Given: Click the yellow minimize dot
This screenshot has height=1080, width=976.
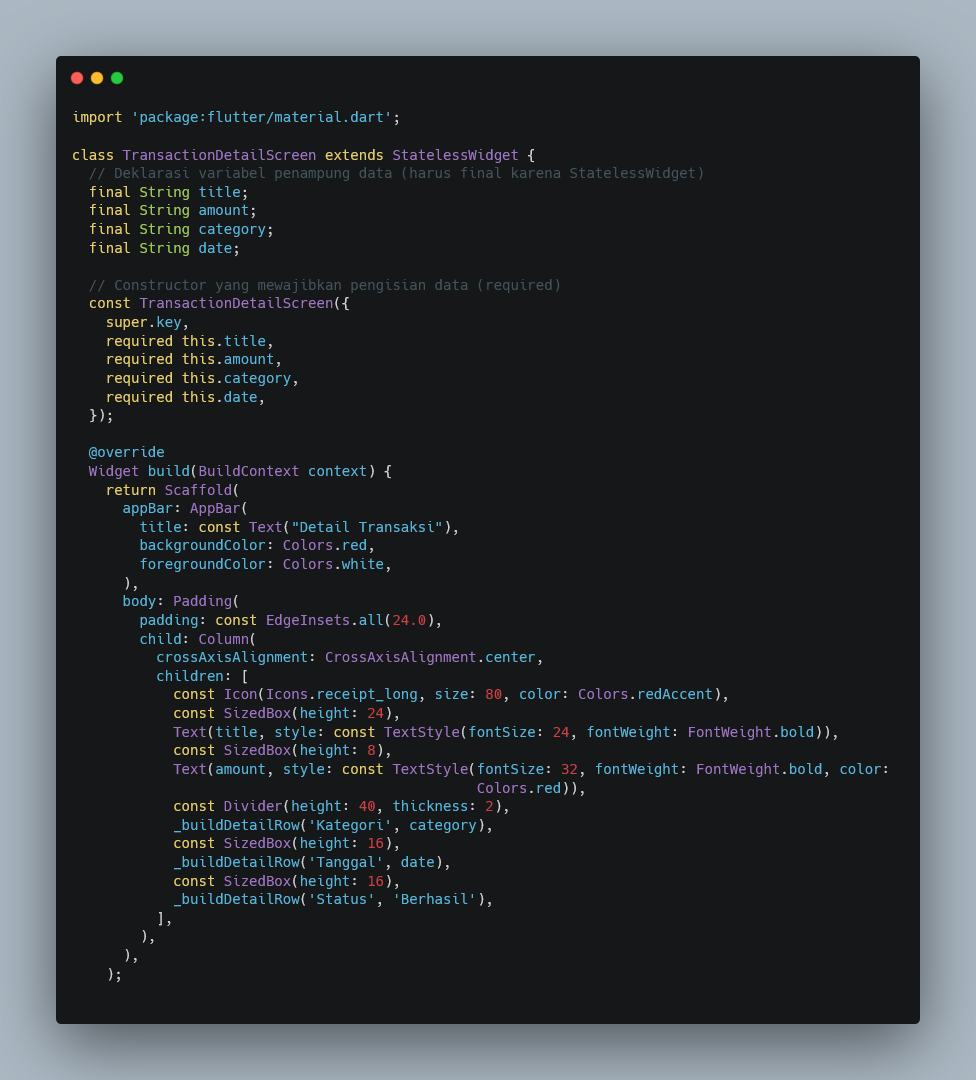Looking at the screenshot, I should pos(97,78).
